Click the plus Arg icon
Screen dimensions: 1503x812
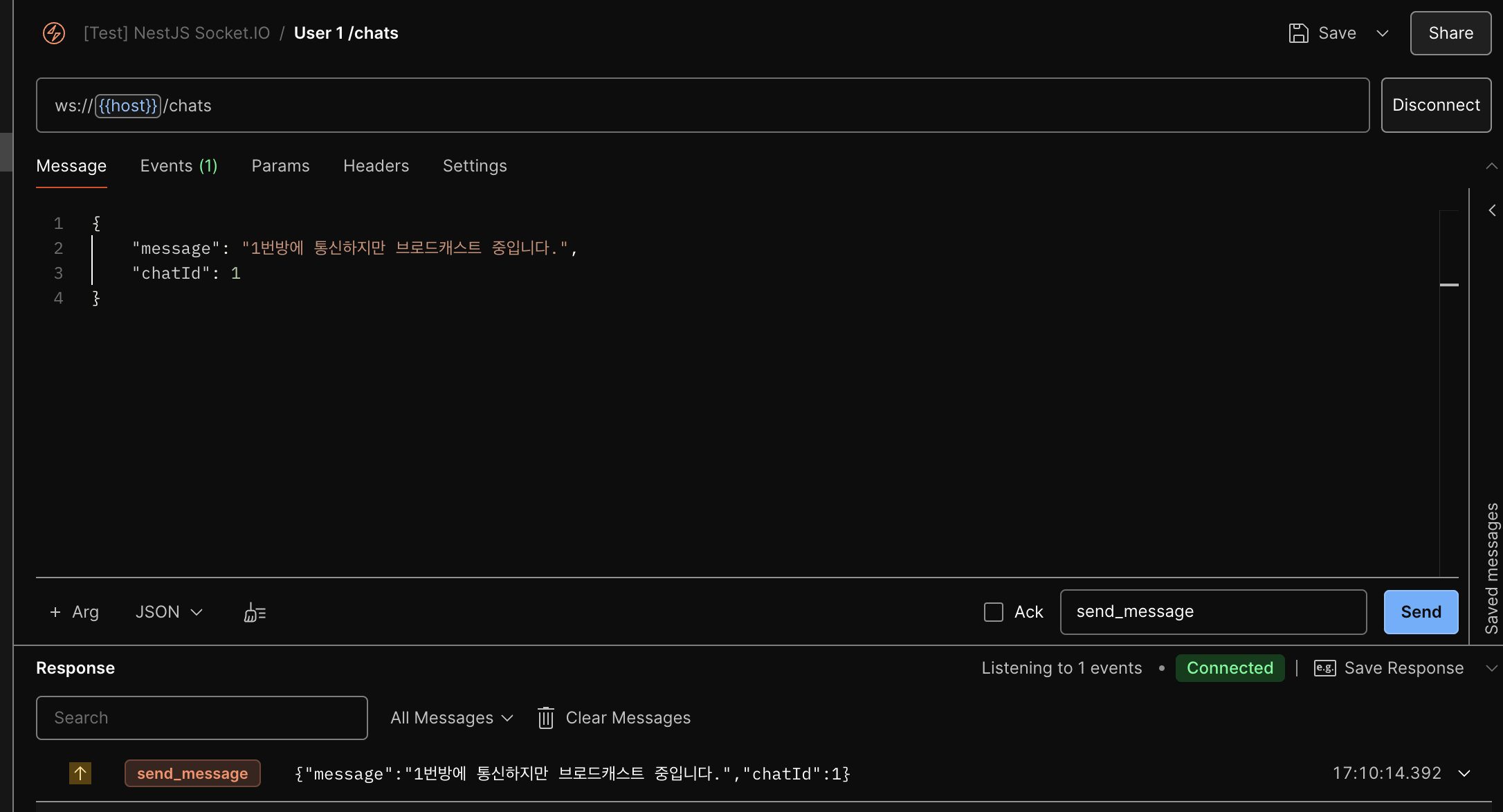click(55, 612)
